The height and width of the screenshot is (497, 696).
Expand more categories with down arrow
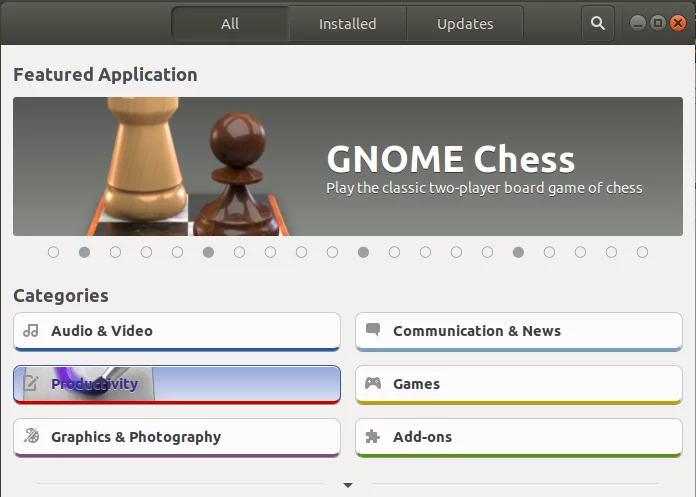point(348,485)
